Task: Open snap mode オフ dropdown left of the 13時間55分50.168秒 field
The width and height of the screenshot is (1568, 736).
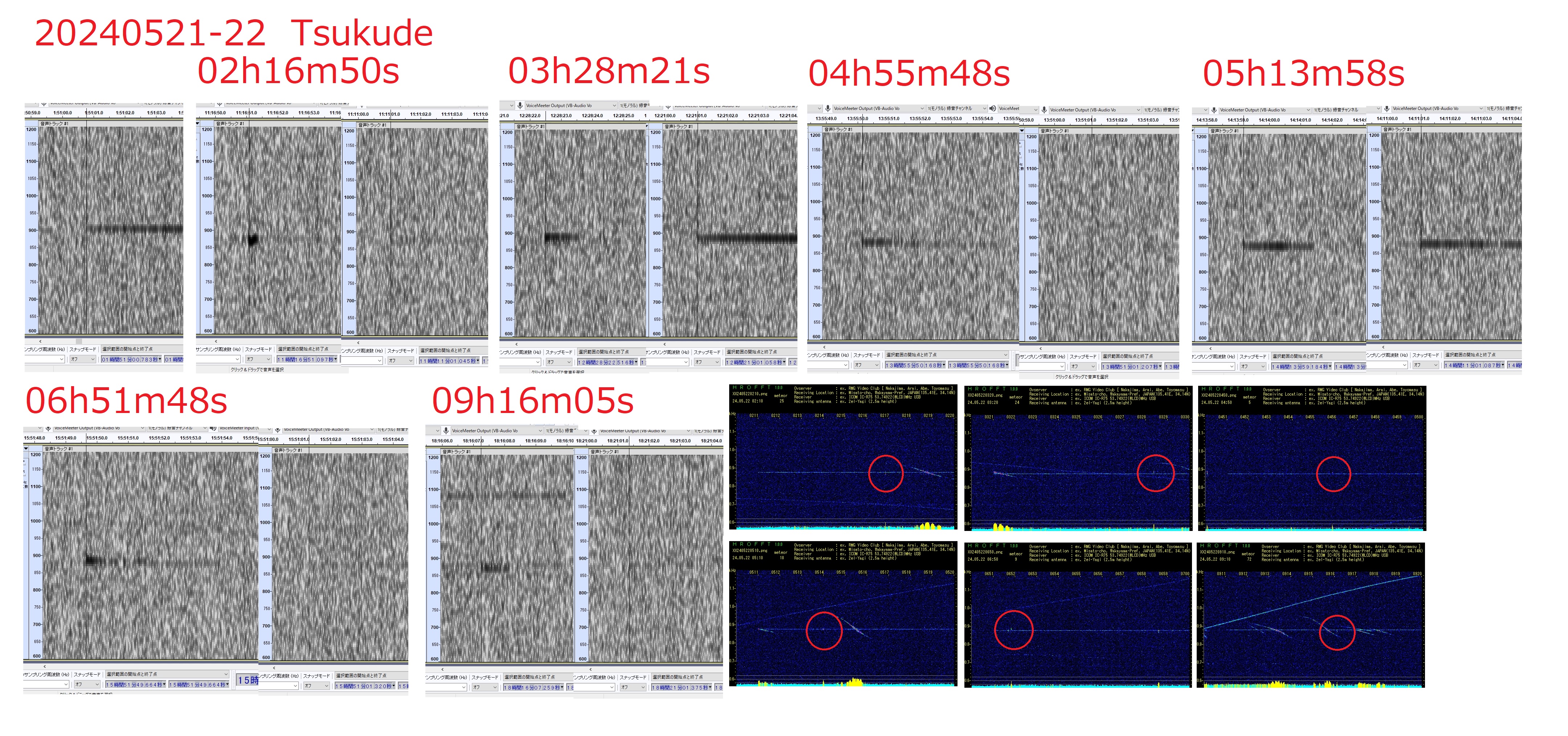Action: [x=866, y=365]
